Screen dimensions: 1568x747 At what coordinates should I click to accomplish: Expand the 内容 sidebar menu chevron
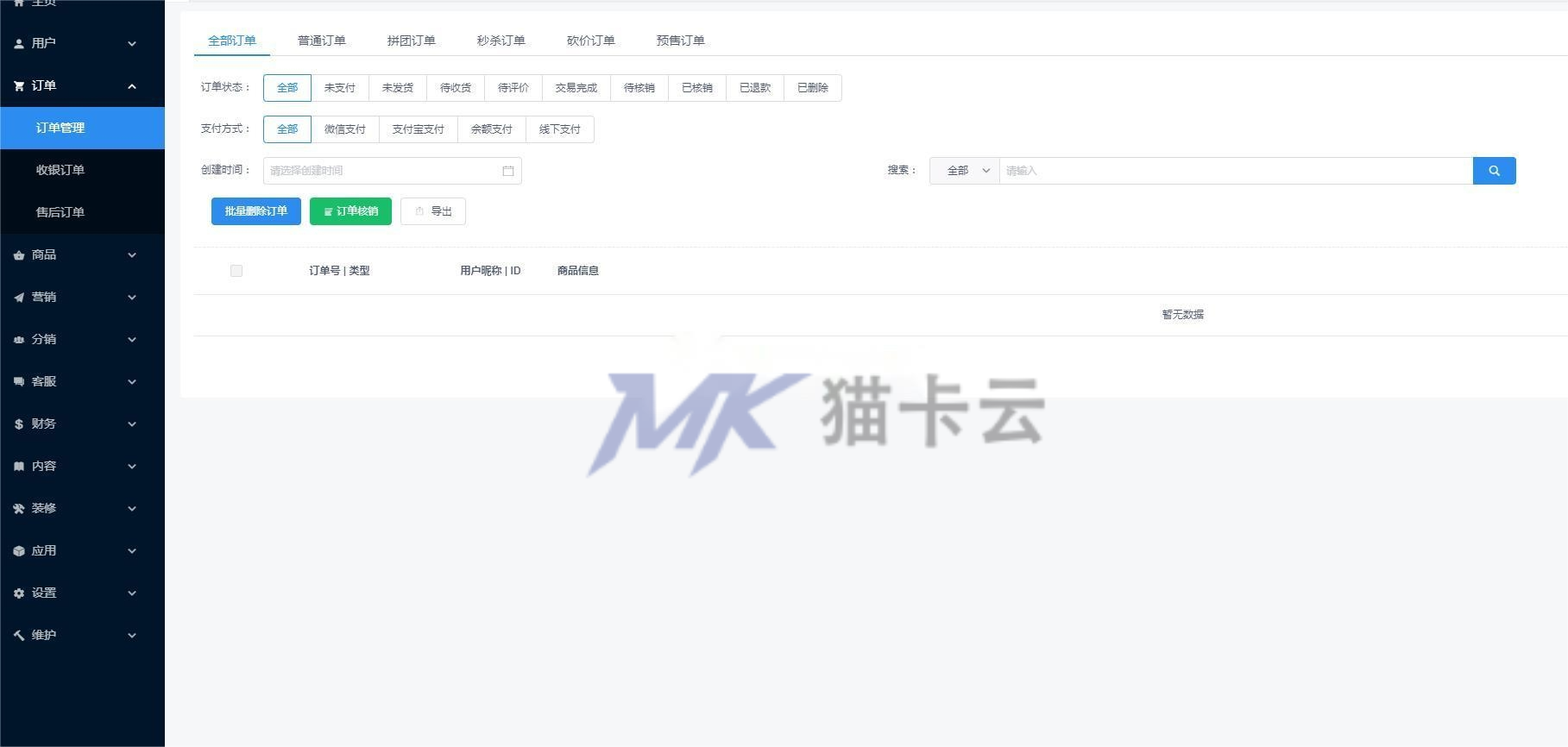tap(132, 466)
